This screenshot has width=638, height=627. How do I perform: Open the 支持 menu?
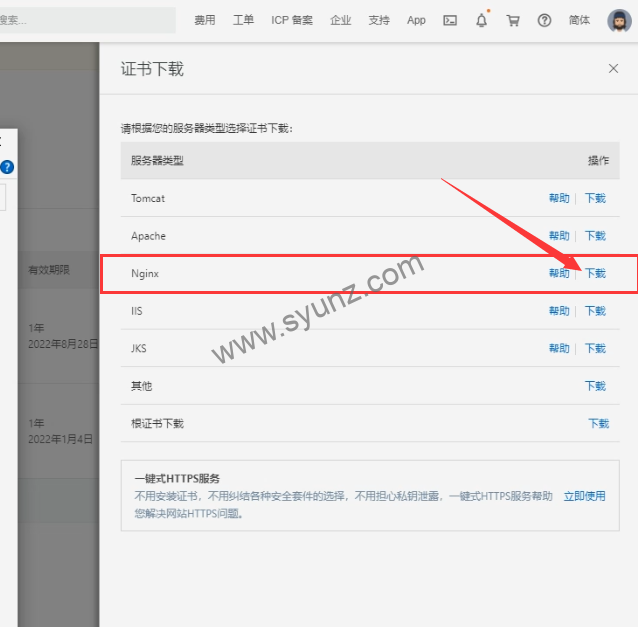(x=379, y=20)
